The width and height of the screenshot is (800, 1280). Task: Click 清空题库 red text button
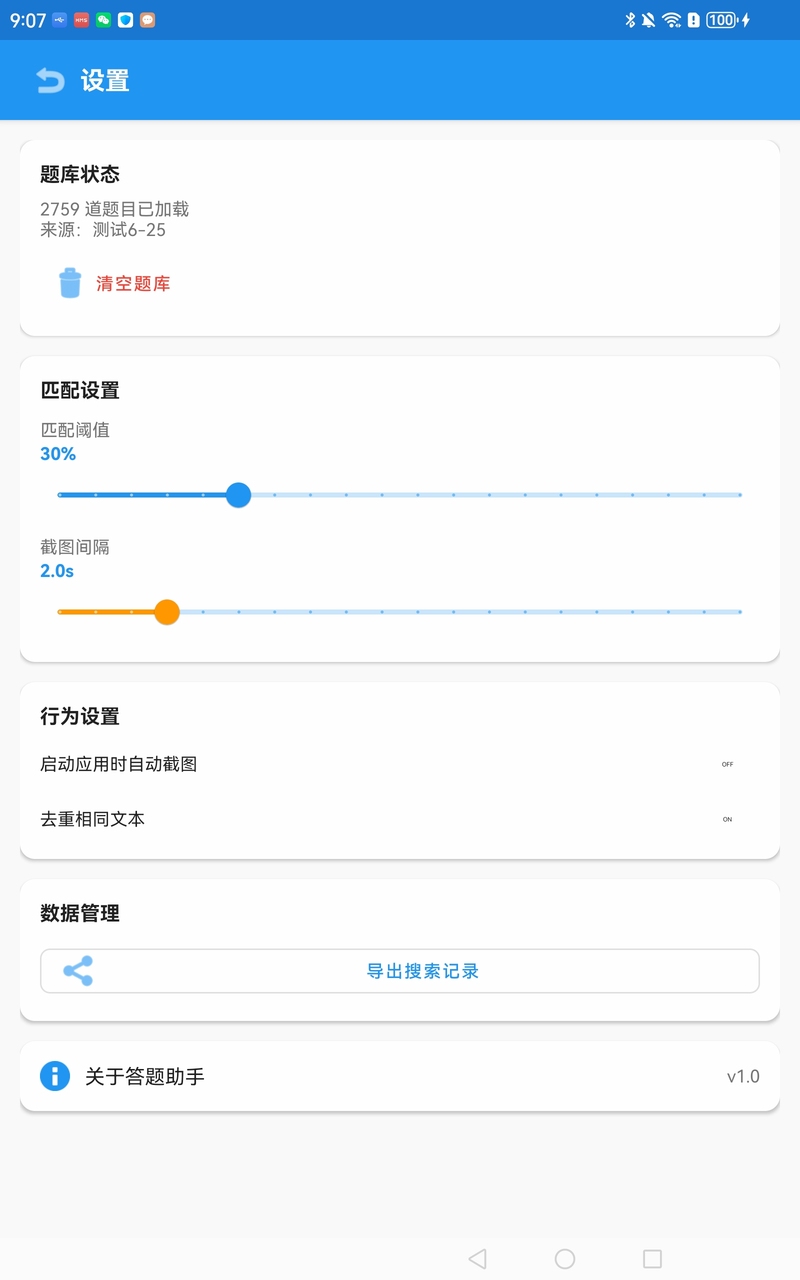(133, 284)
